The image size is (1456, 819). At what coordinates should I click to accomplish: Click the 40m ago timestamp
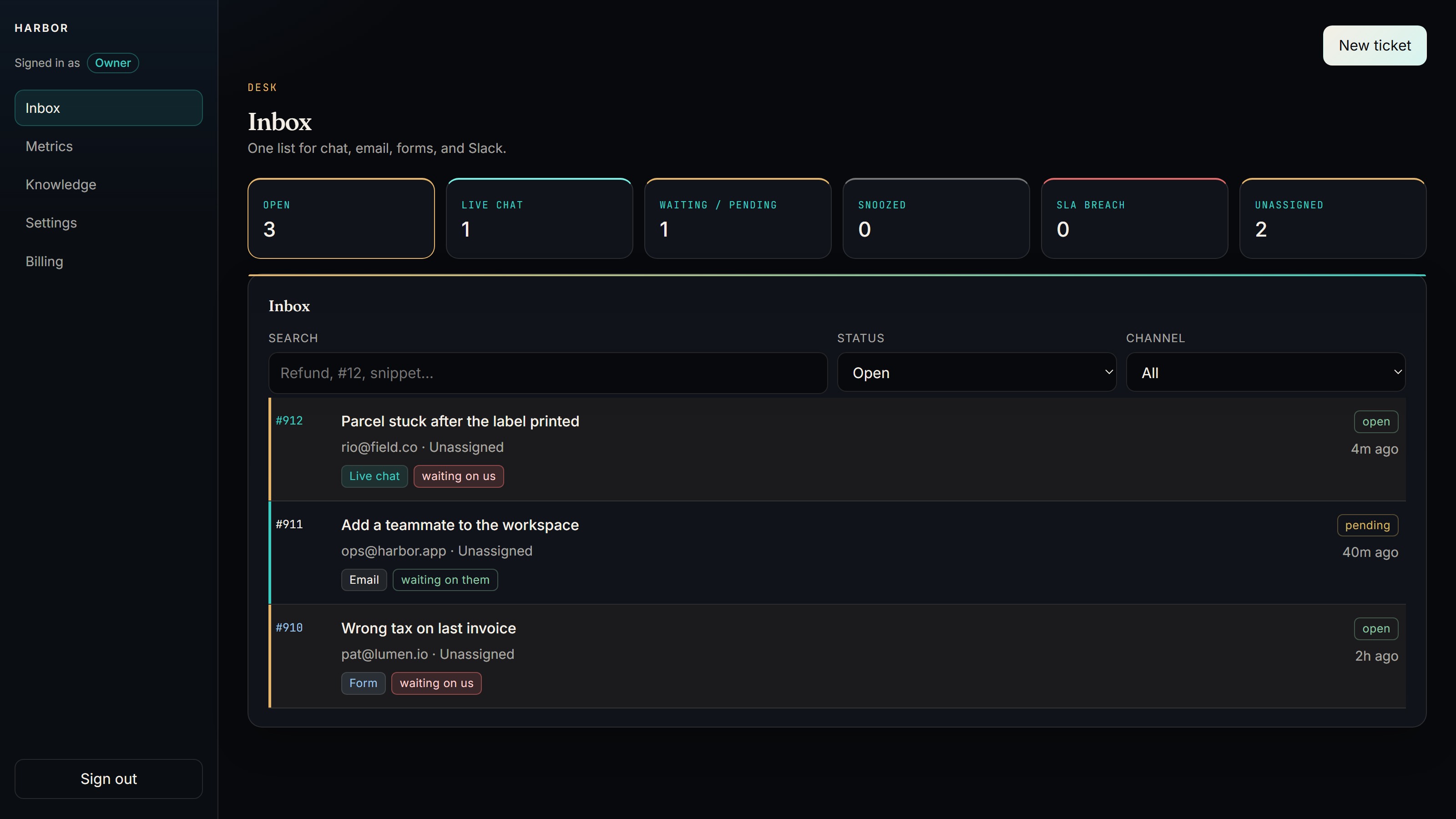1370,552
